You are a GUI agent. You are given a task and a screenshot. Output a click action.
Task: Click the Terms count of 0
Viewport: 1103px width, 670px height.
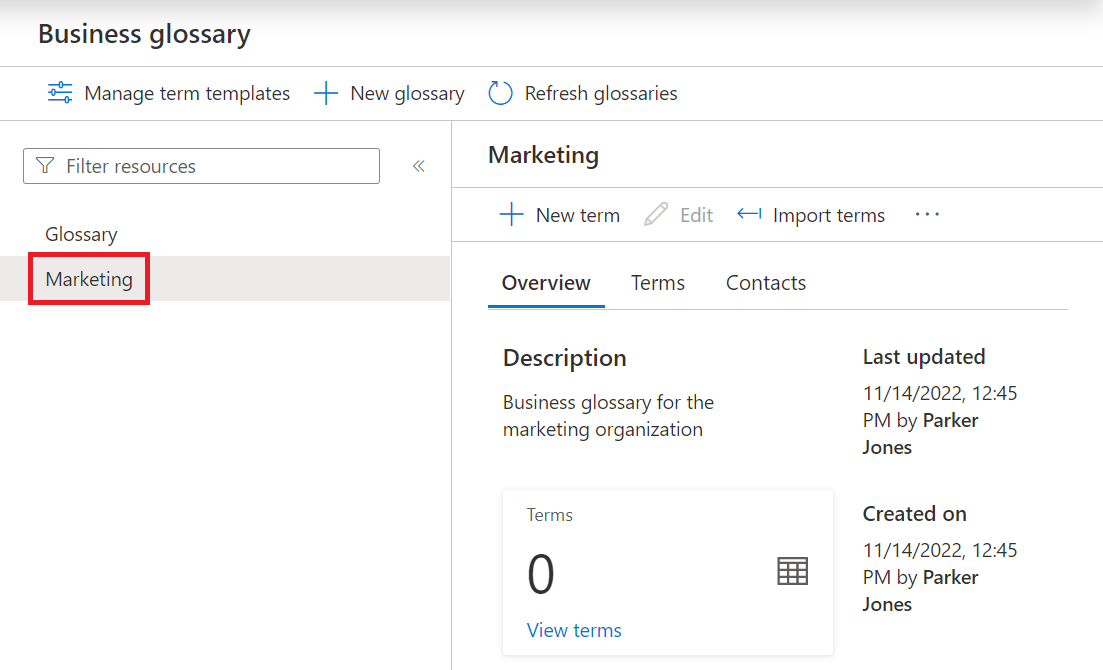tap(541, 575)
